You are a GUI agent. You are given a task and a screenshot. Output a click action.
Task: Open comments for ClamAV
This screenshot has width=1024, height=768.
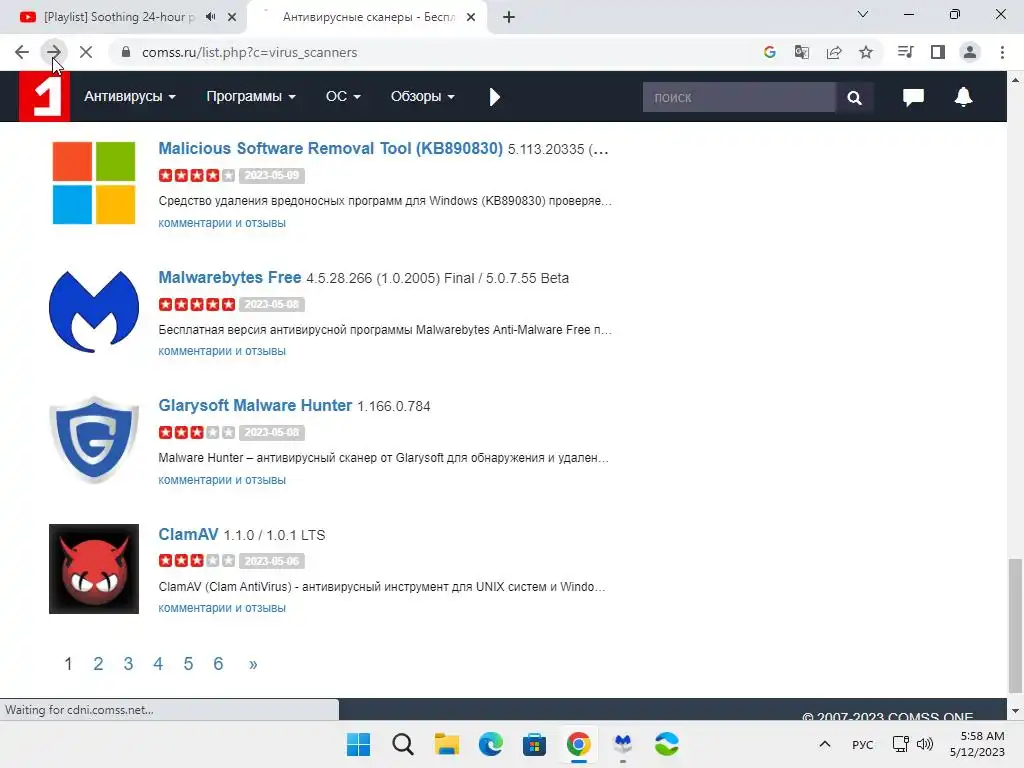[222, 608]
